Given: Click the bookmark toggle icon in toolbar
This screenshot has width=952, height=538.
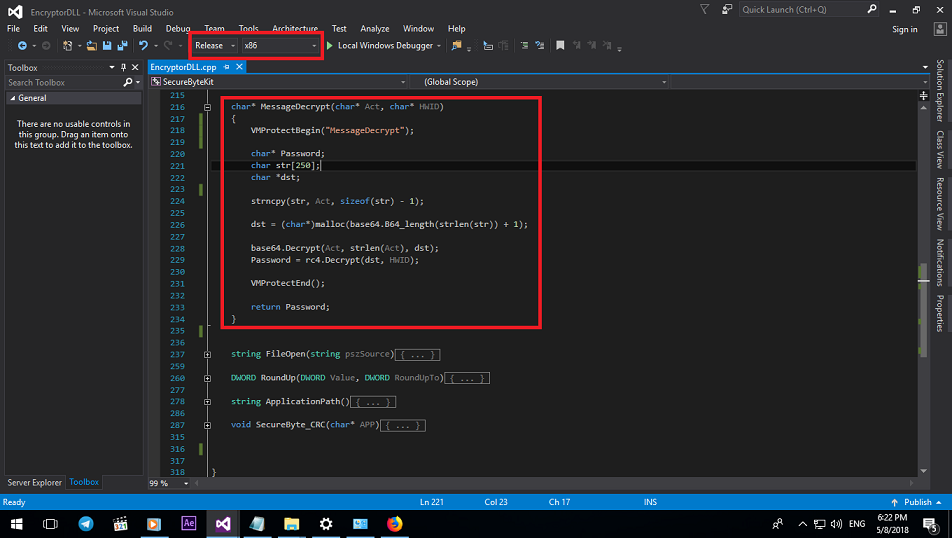Looking at the screenshot, I should pos(560,46).
